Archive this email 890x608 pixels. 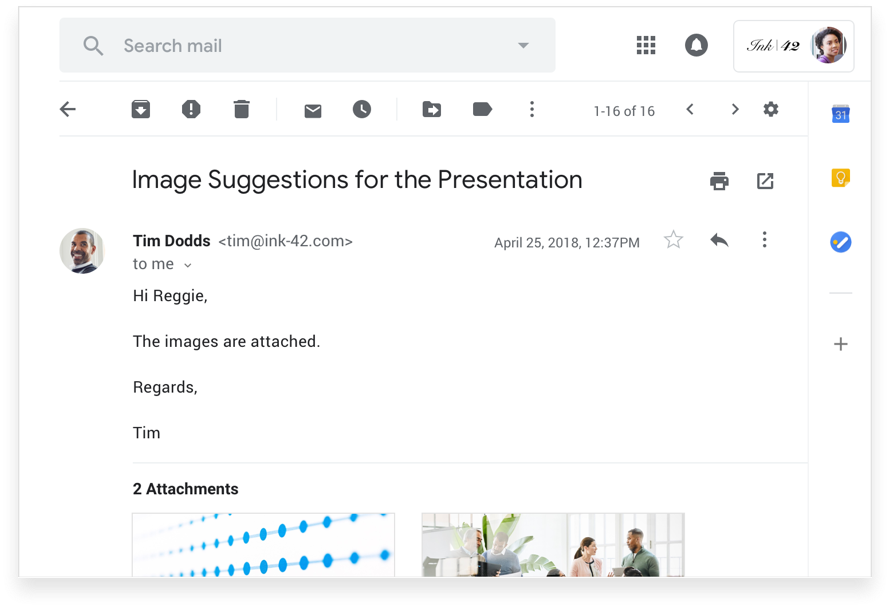point(141,110)
